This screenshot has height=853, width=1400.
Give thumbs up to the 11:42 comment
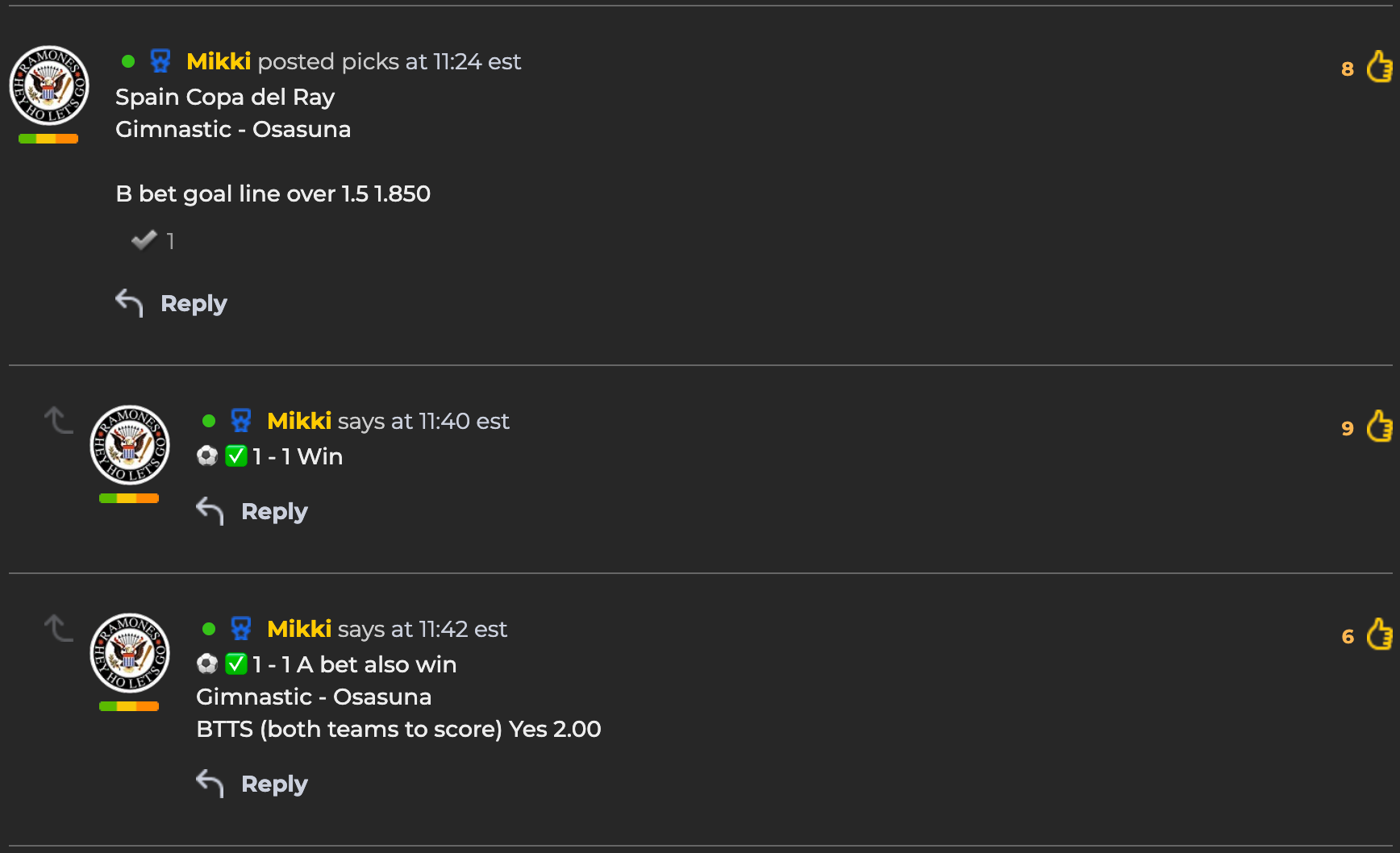pos(1380,634)
